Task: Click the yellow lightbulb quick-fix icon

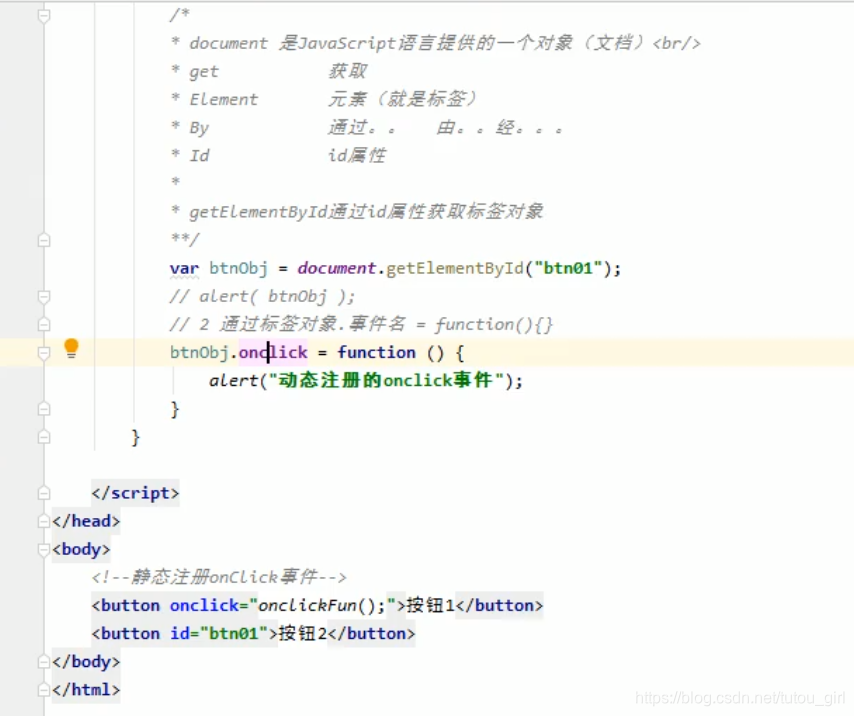Action: click(x=71, y=348)
